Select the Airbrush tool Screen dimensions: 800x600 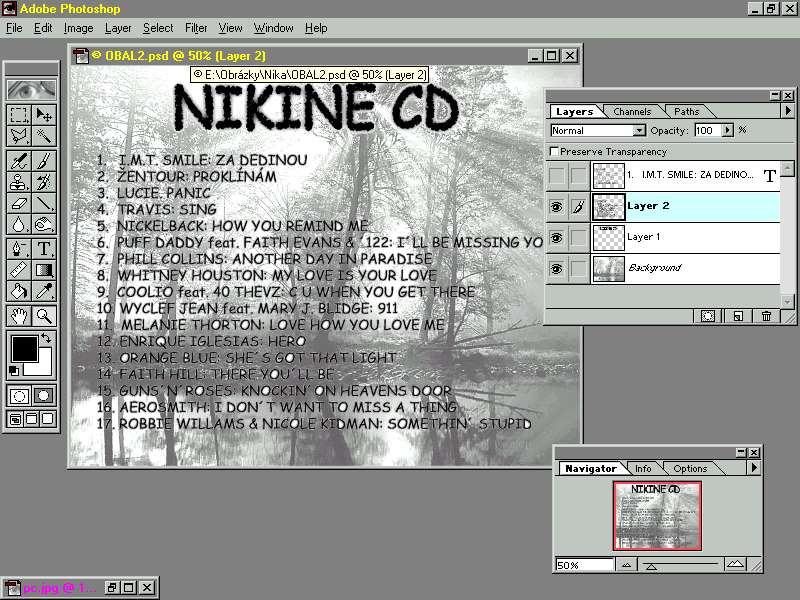click(19, 161)
